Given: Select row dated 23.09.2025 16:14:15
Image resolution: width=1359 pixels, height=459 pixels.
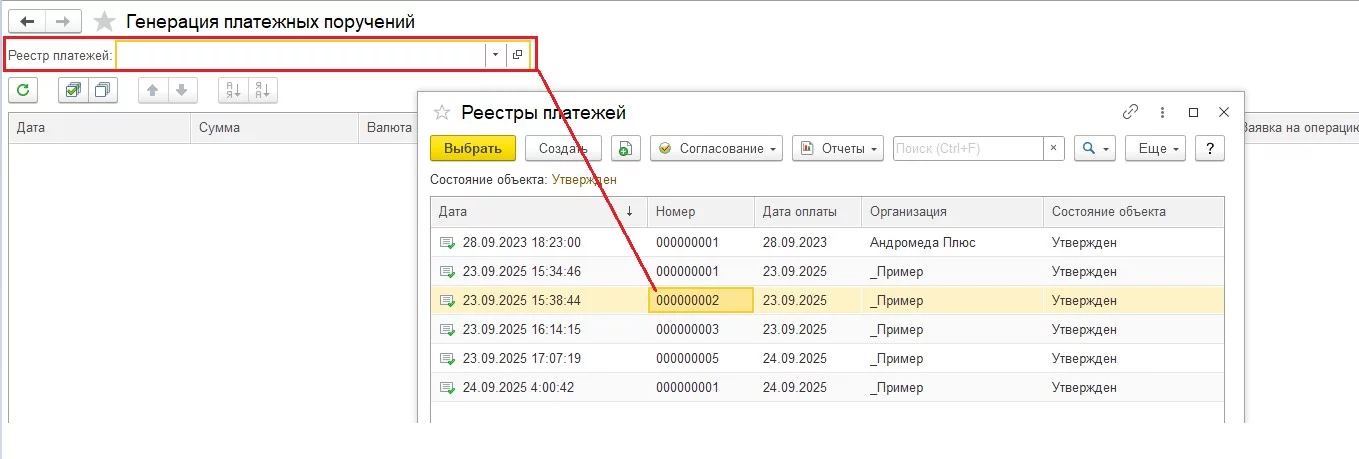Looking at the screenshot, I should pos(827,329).
